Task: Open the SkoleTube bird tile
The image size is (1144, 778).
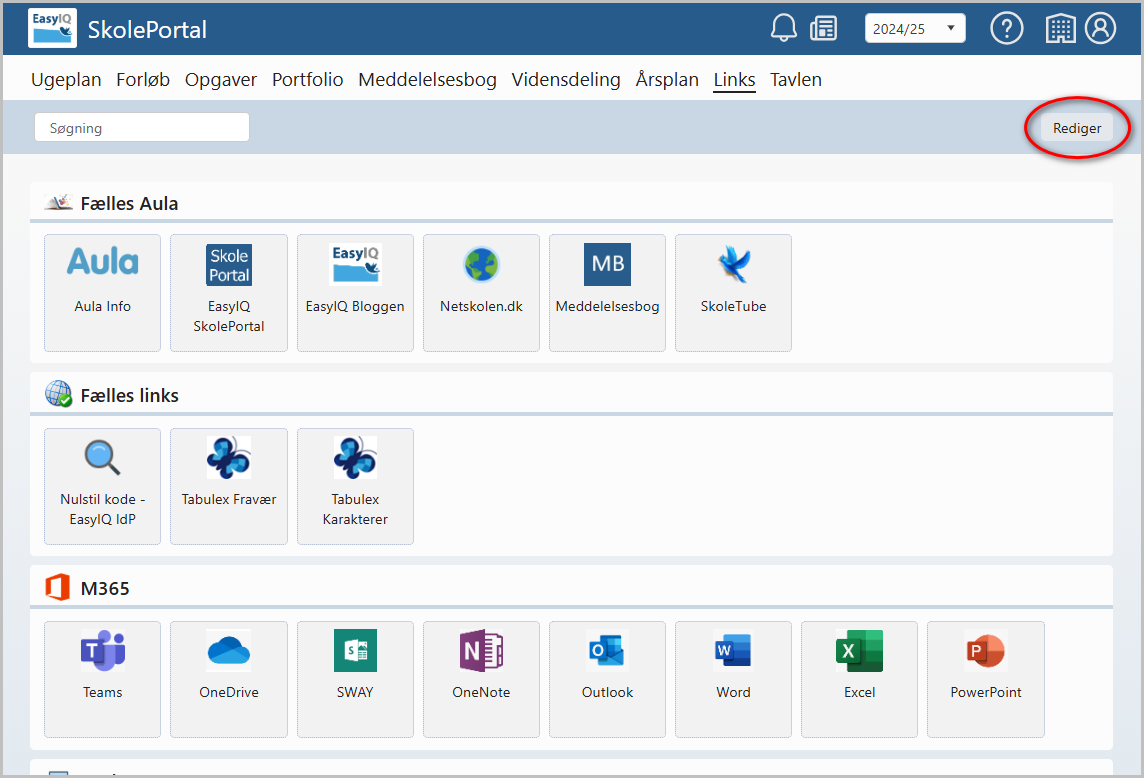Action: (733, 293)
